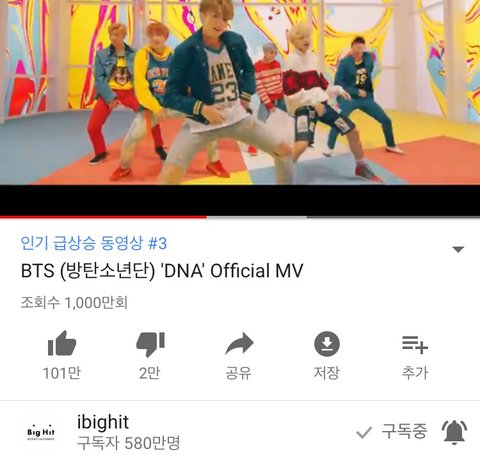
Task: Click the red video progress bar
Action: coord(103,217)
